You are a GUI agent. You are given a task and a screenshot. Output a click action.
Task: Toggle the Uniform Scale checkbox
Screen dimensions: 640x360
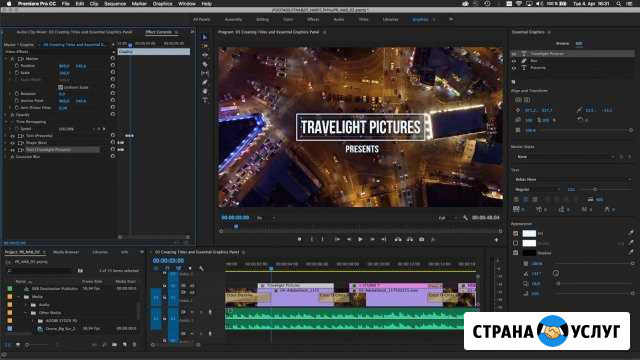[60, 87]
